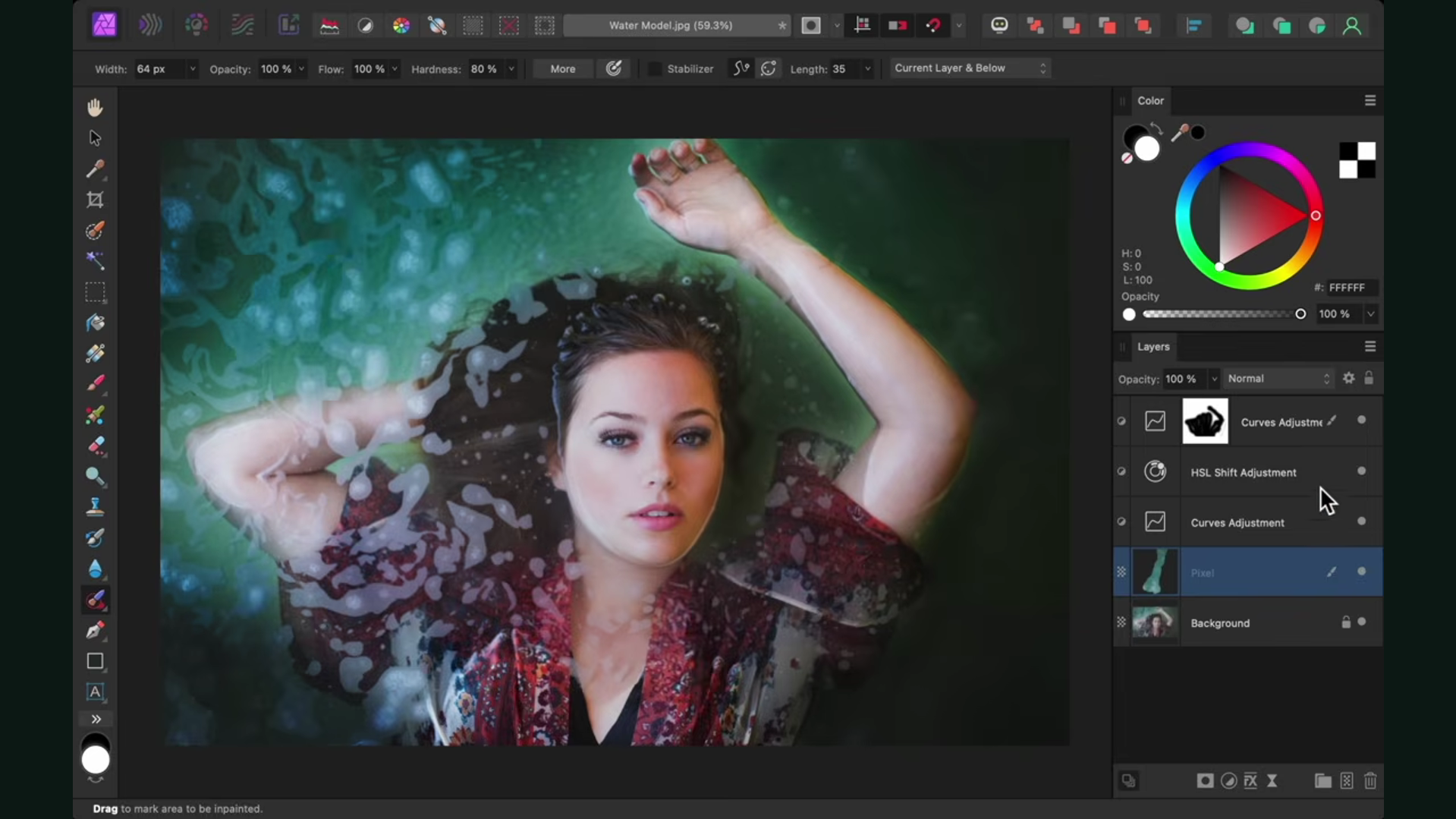The image size is (1456, 819).
Task: Open the account profile icon
Action: pyautogui.click(x=1352, y=26)
